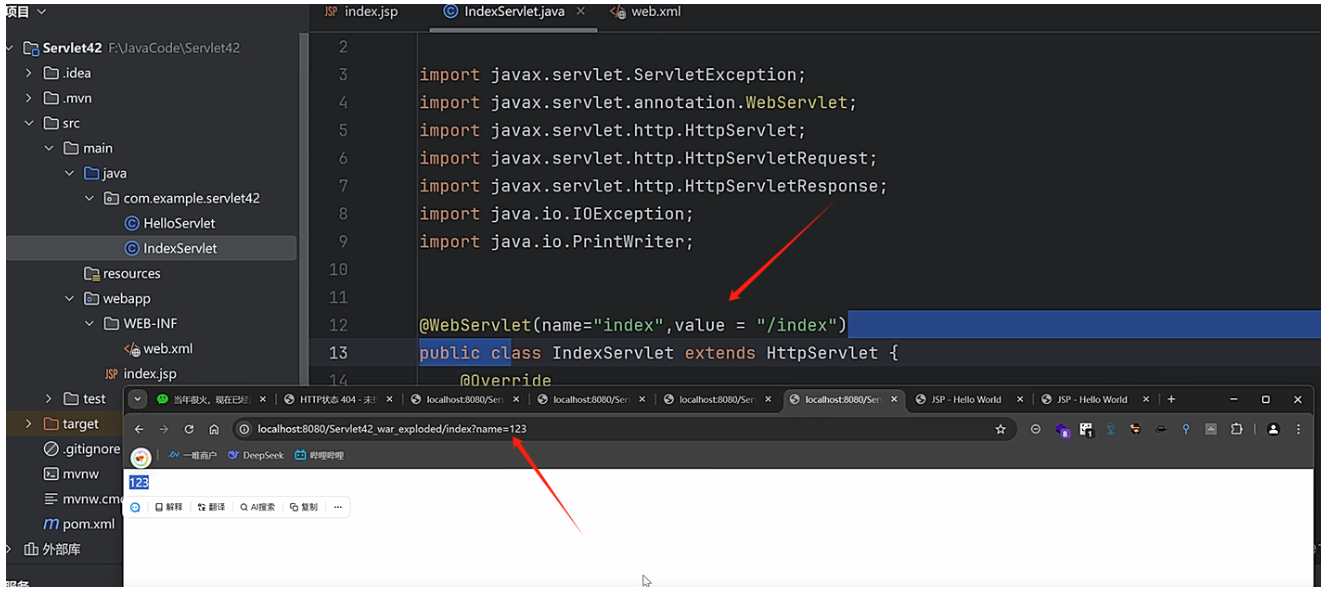Collapse the src folder
The width and height of the screenshot is (1321, 590).
pyautogui.click(x=29, y=123)
